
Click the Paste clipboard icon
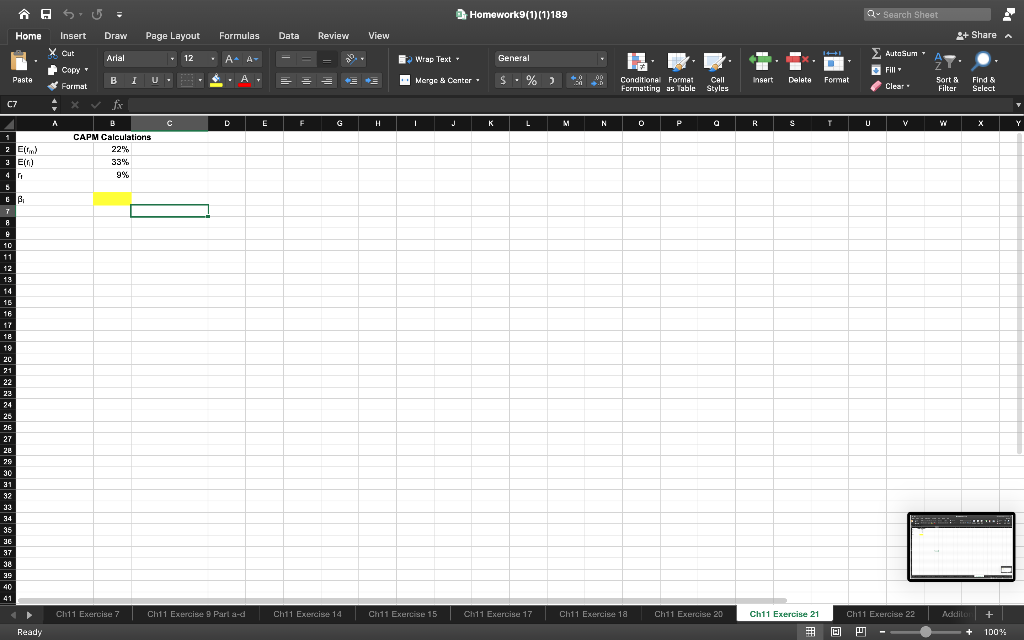[22, 64]
